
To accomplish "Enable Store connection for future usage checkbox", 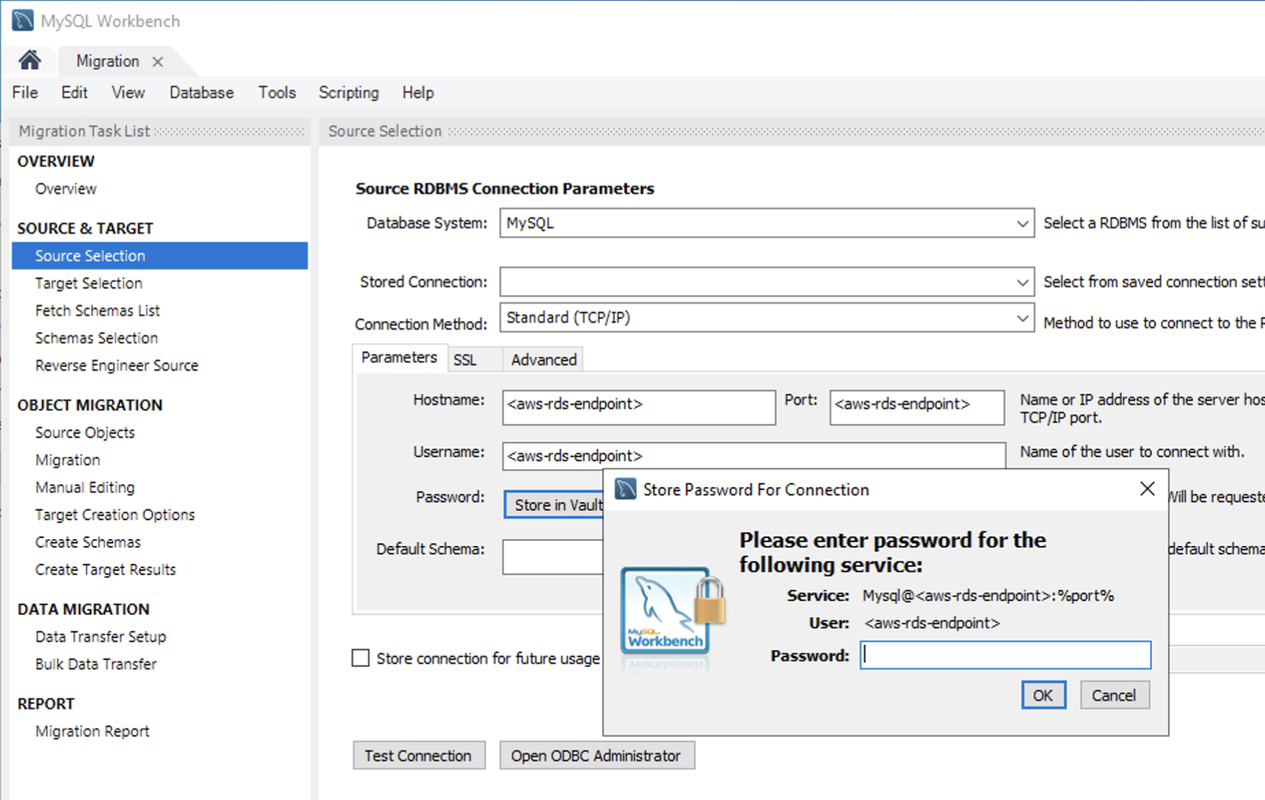I will pyautogui.click(x=361, y=658).
